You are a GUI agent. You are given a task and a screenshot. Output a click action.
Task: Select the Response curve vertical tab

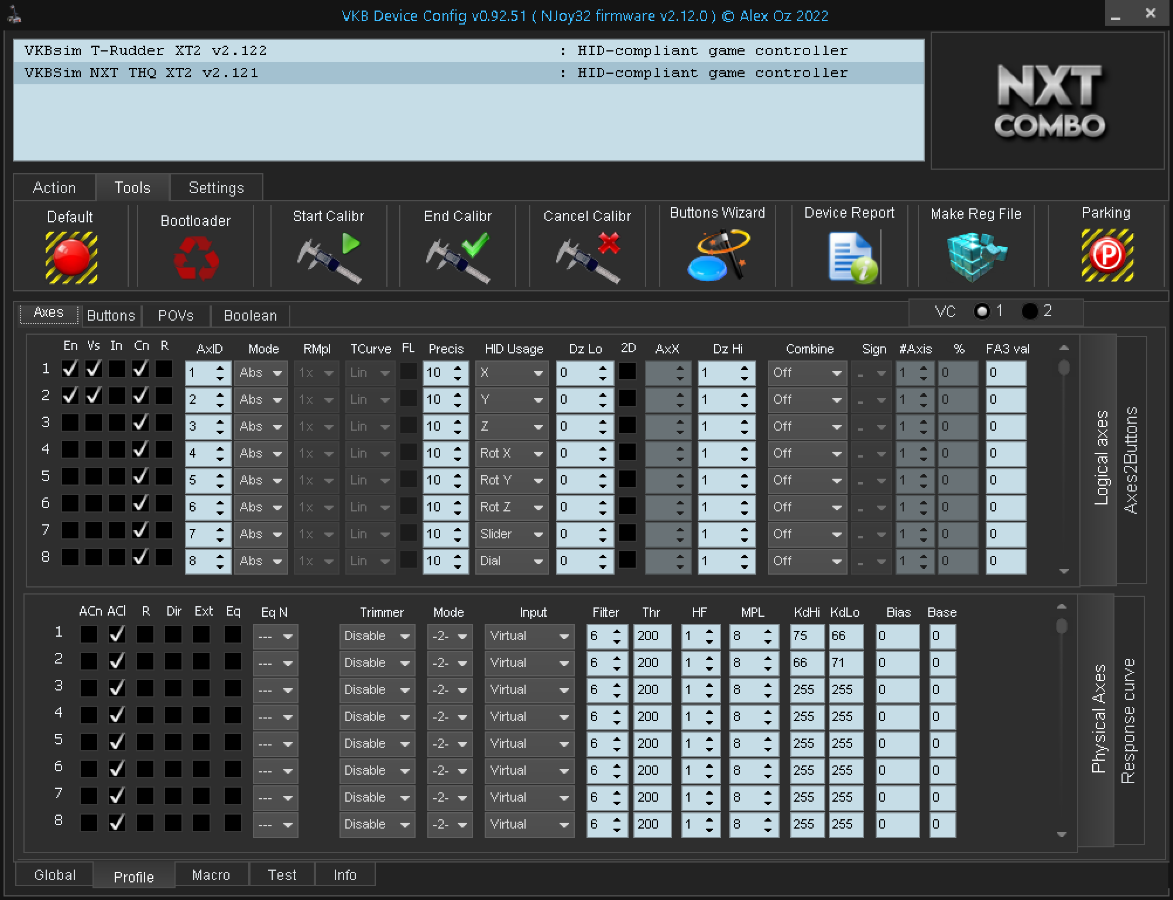1129,720
